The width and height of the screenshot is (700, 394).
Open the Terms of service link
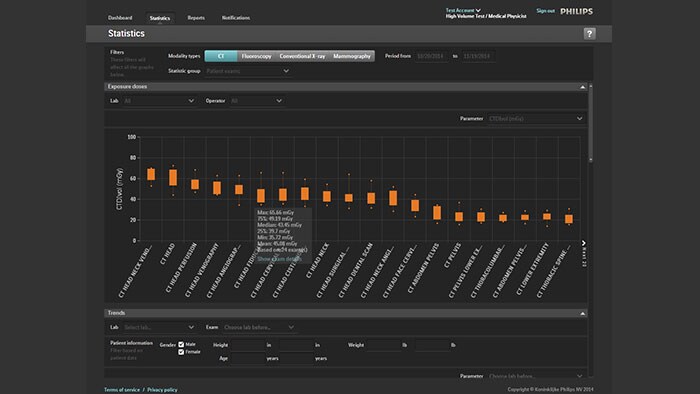tap(122, 390)
